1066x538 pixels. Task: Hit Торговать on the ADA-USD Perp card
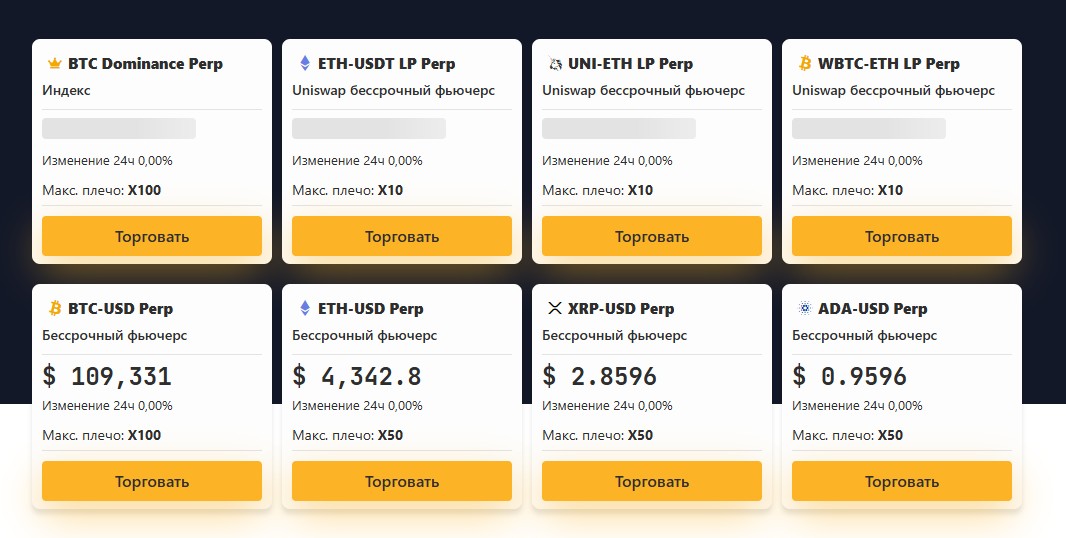902,481
